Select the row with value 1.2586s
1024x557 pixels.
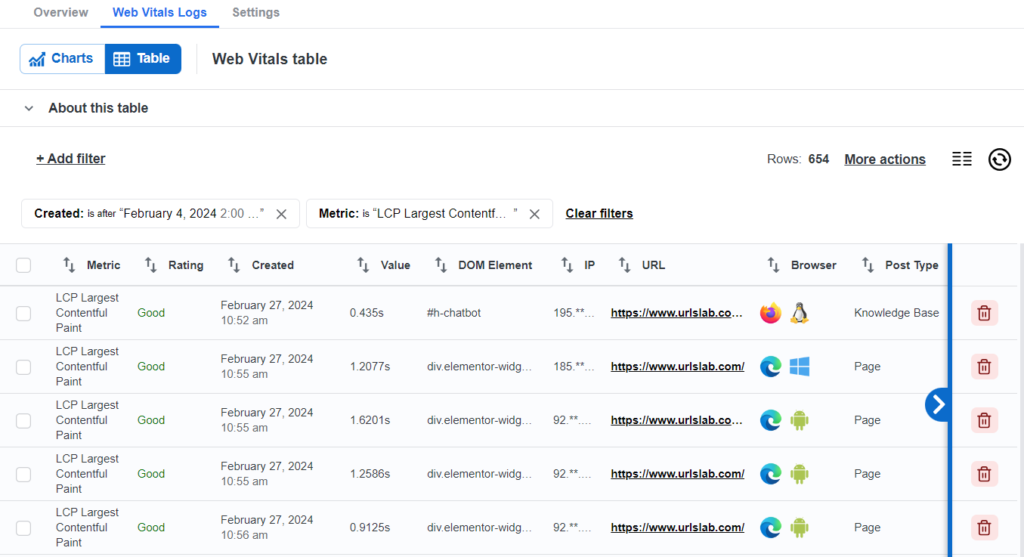[x=24, y=474]
